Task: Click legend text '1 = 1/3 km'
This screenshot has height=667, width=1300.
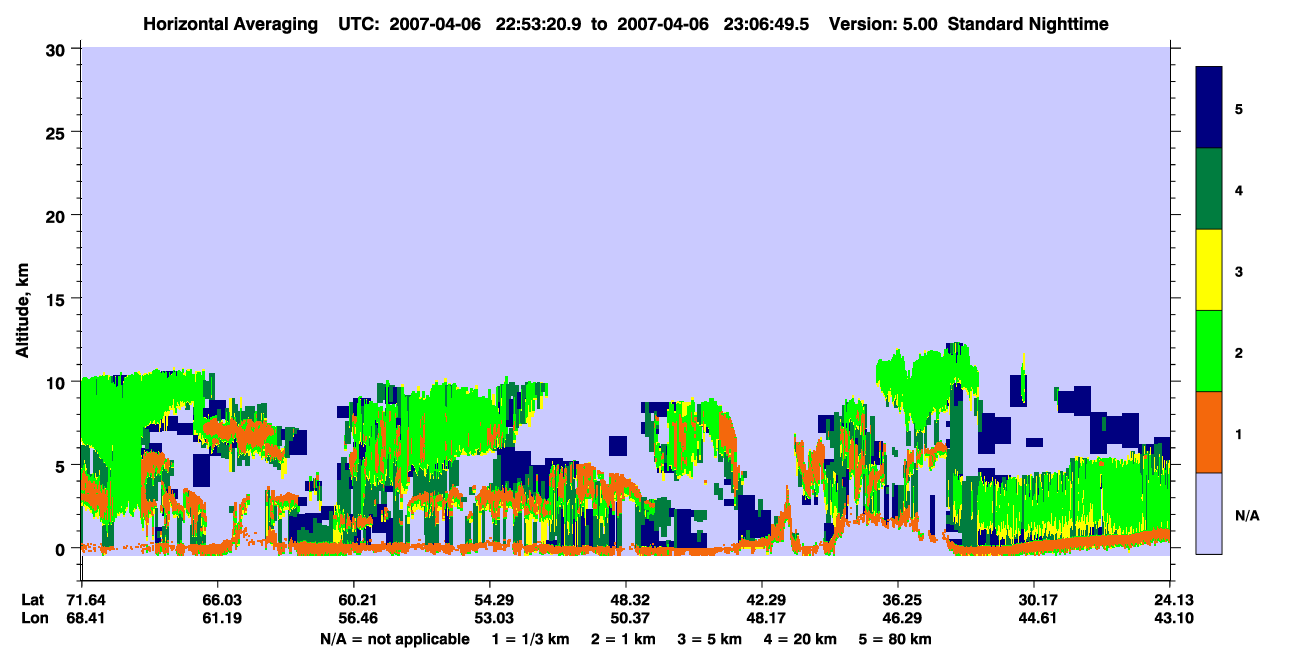Action: click(x=528, y=639)
